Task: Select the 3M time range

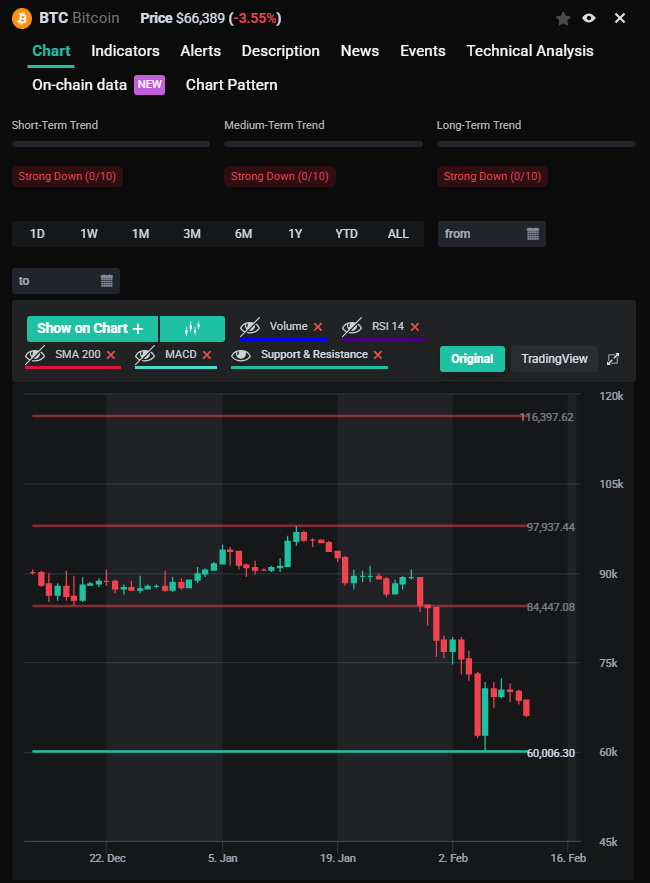Action: click(x=192, y=234)
